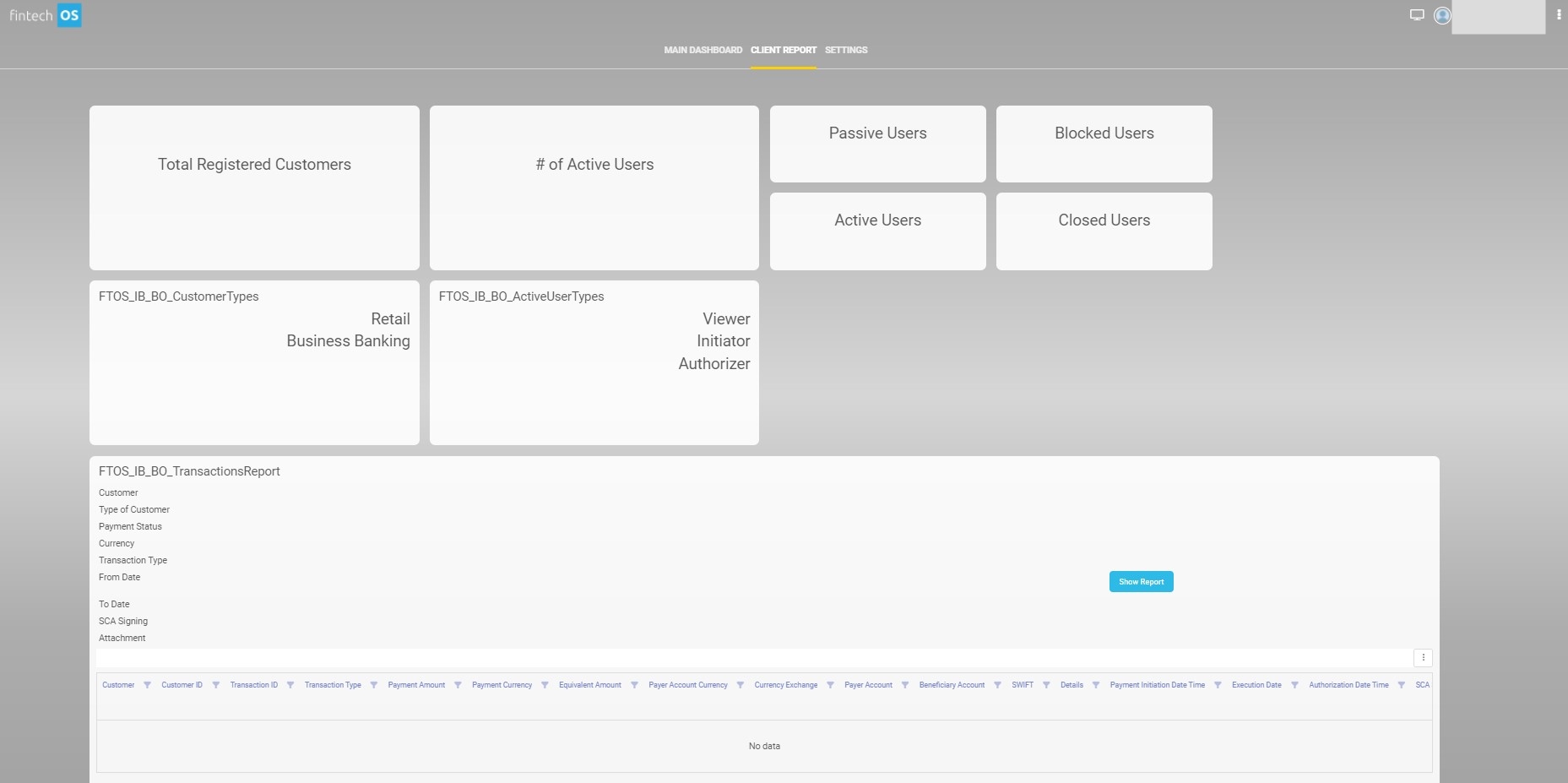Screen dimensions: 1568x783
Task: Filter the Execution Date column
Action: pos(1294,685)
